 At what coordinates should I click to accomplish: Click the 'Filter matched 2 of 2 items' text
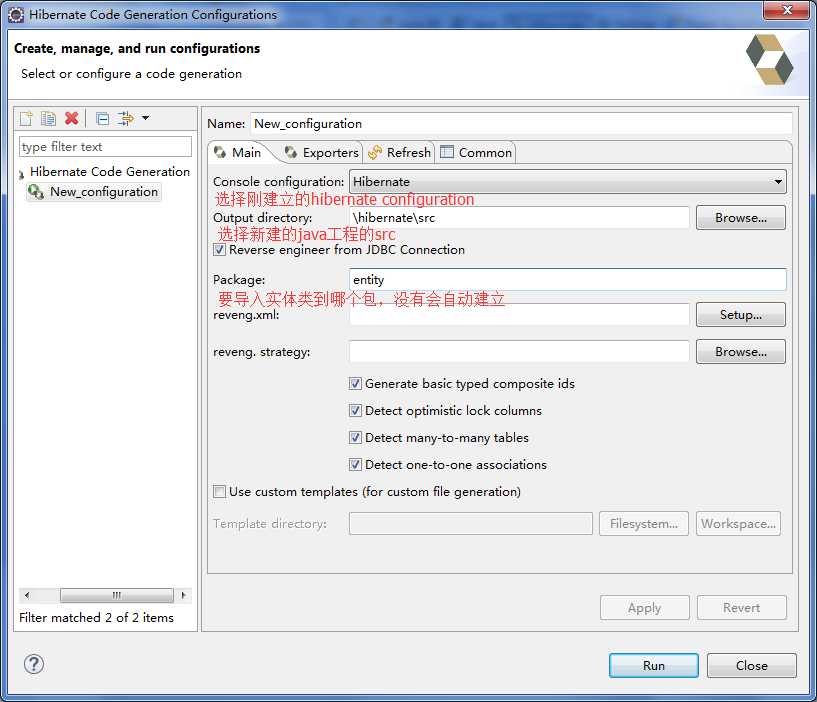click(x=96, y=618)
